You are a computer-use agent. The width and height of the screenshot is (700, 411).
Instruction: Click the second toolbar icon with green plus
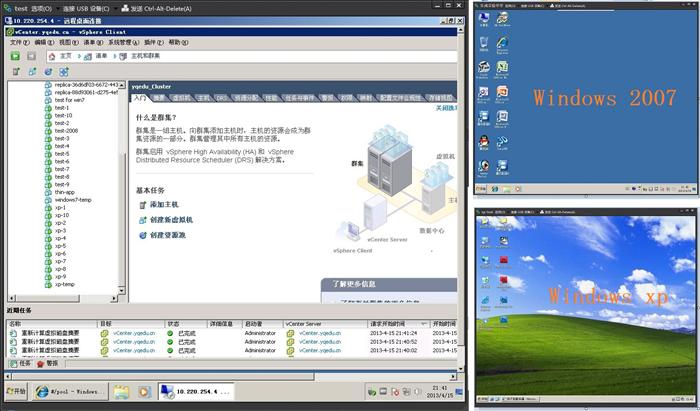[x=33, y=71]
